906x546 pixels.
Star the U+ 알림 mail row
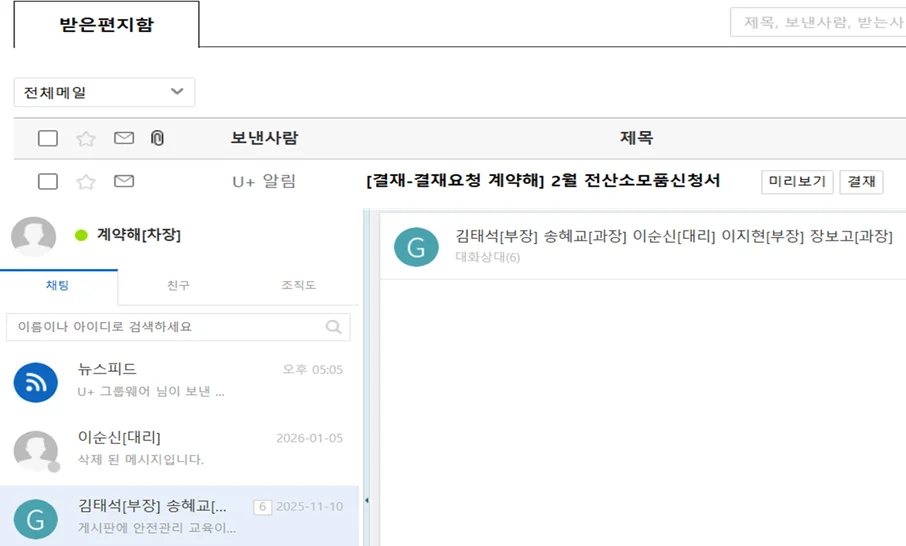click(x=86, y=181)
